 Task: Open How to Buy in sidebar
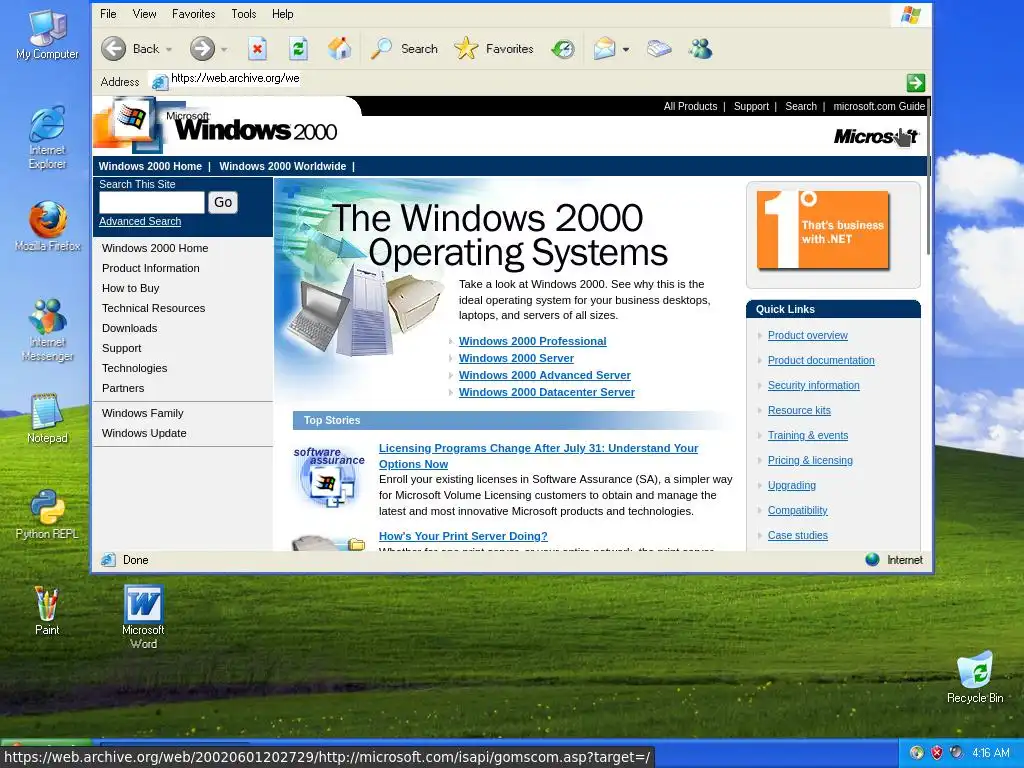point(131,288)
